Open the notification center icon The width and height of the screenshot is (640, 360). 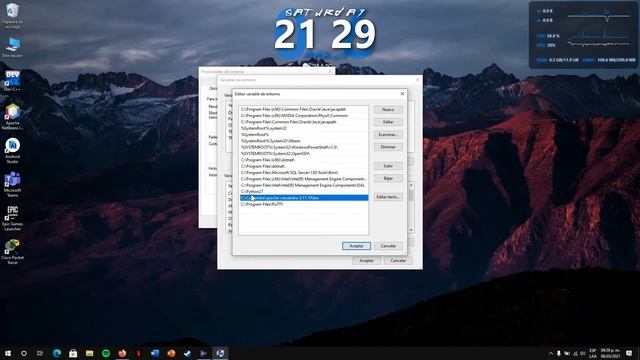point(629,353)
